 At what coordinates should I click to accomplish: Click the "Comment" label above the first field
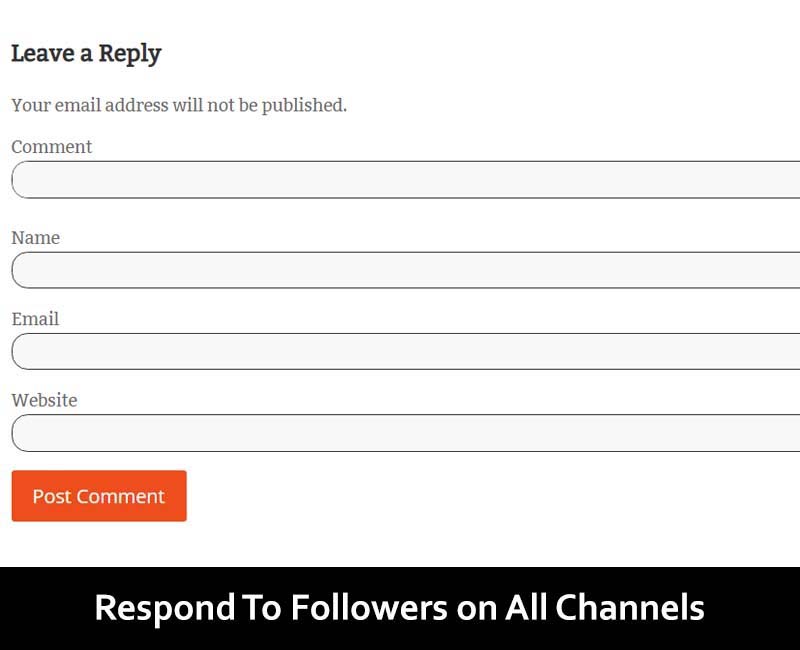point(52,147)
